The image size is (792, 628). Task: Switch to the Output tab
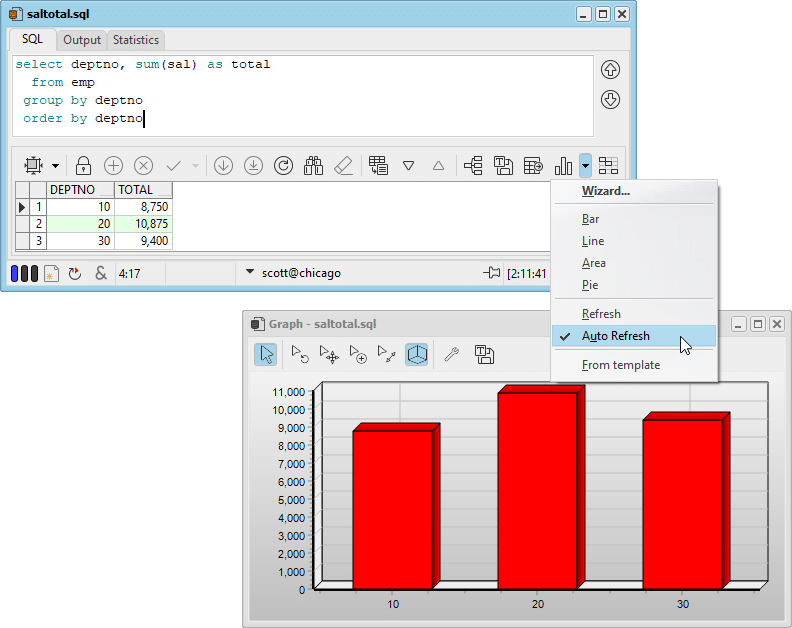pyautogui.click(x=82, y=40)
